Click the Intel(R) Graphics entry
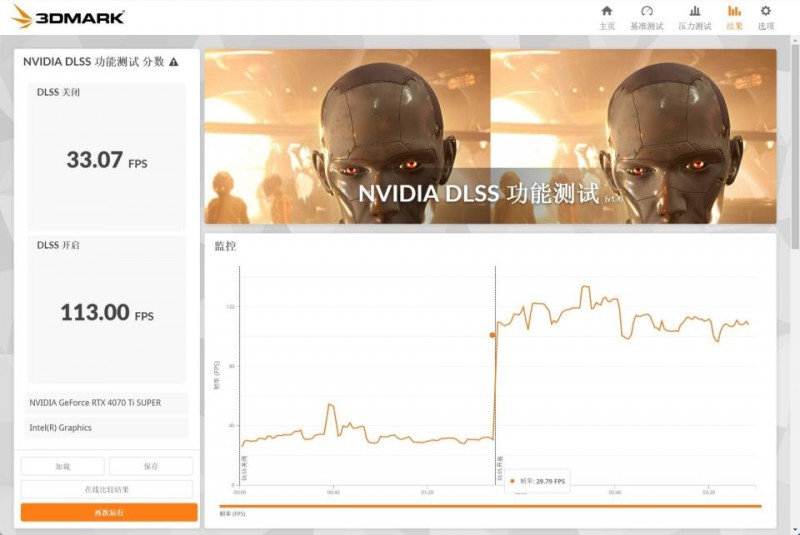The image size is (800, 535). [107, 428]
